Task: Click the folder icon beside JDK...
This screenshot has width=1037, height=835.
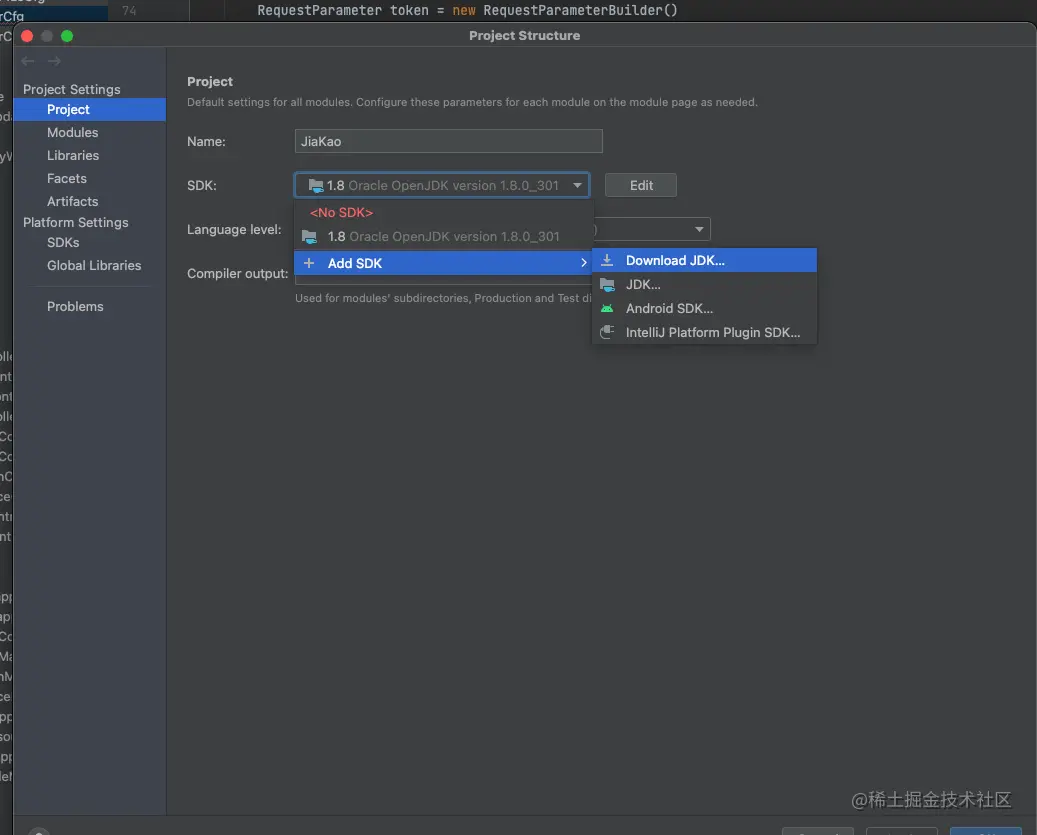Action: (x=607, y=284)
